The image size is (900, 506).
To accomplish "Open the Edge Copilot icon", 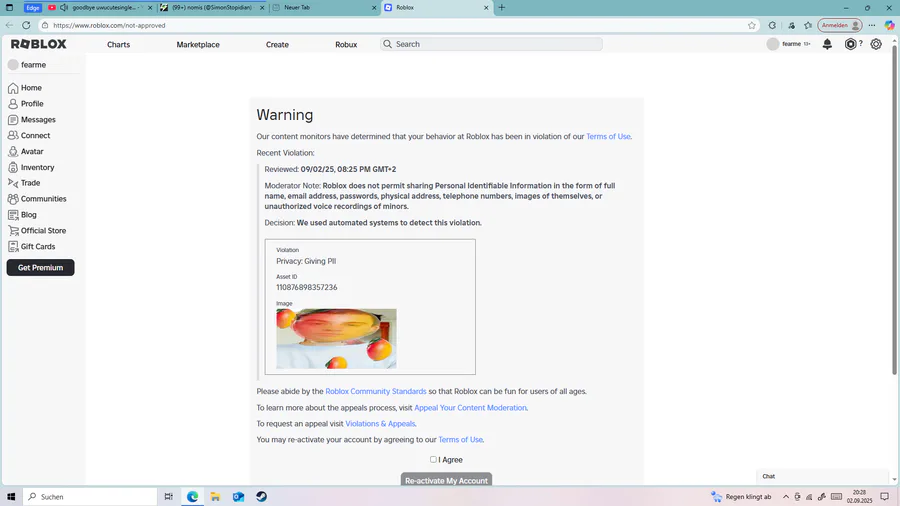I will 889,25.
